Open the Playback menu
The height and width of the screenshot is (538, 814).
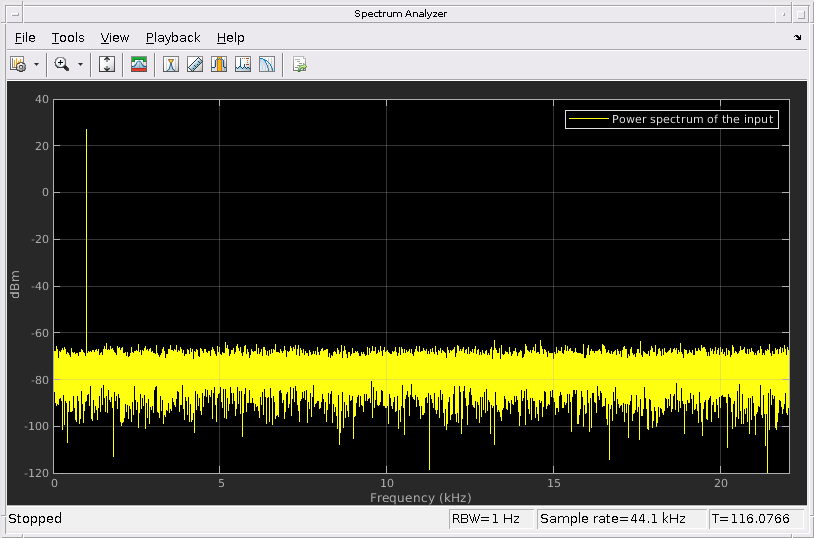point(173,38)
